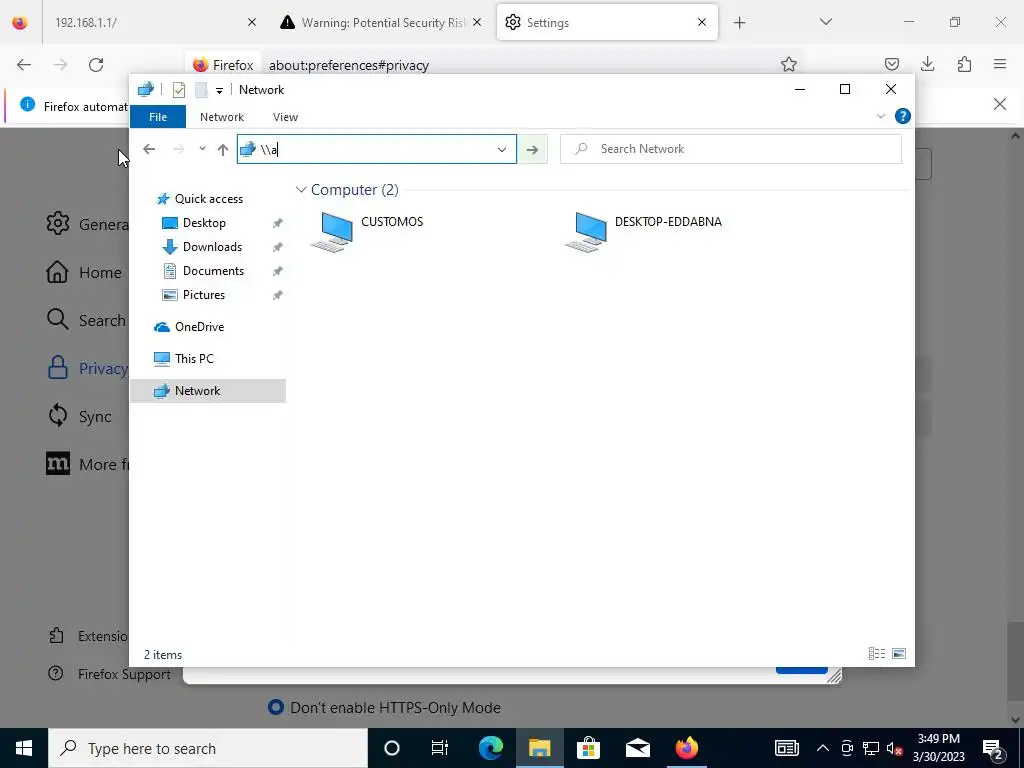The height and width of the screenshot is (768, 1024).
Task: Go back in Firefox
Action: click(24, 65)
